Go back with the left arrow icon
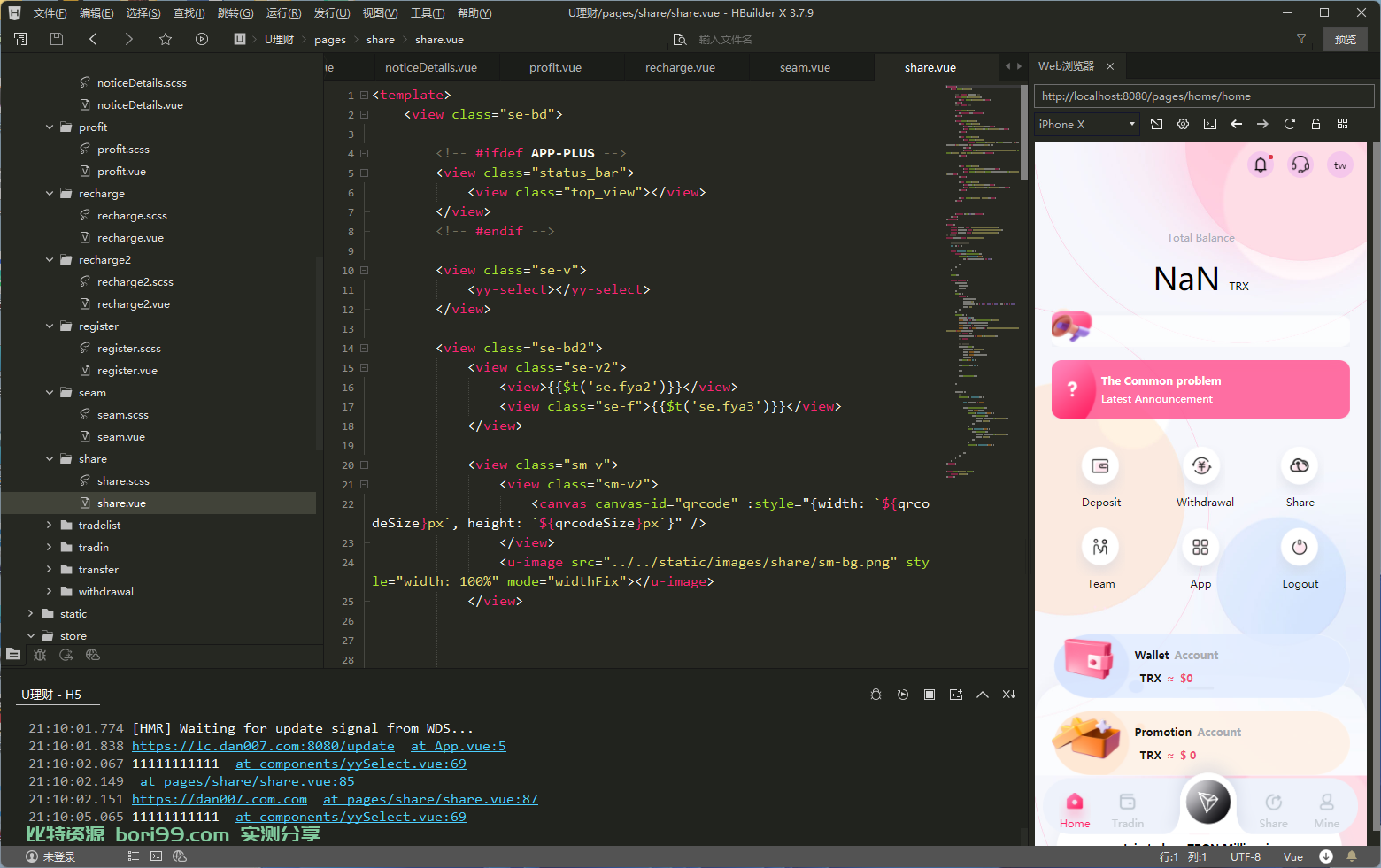 (x=93, y=39)
